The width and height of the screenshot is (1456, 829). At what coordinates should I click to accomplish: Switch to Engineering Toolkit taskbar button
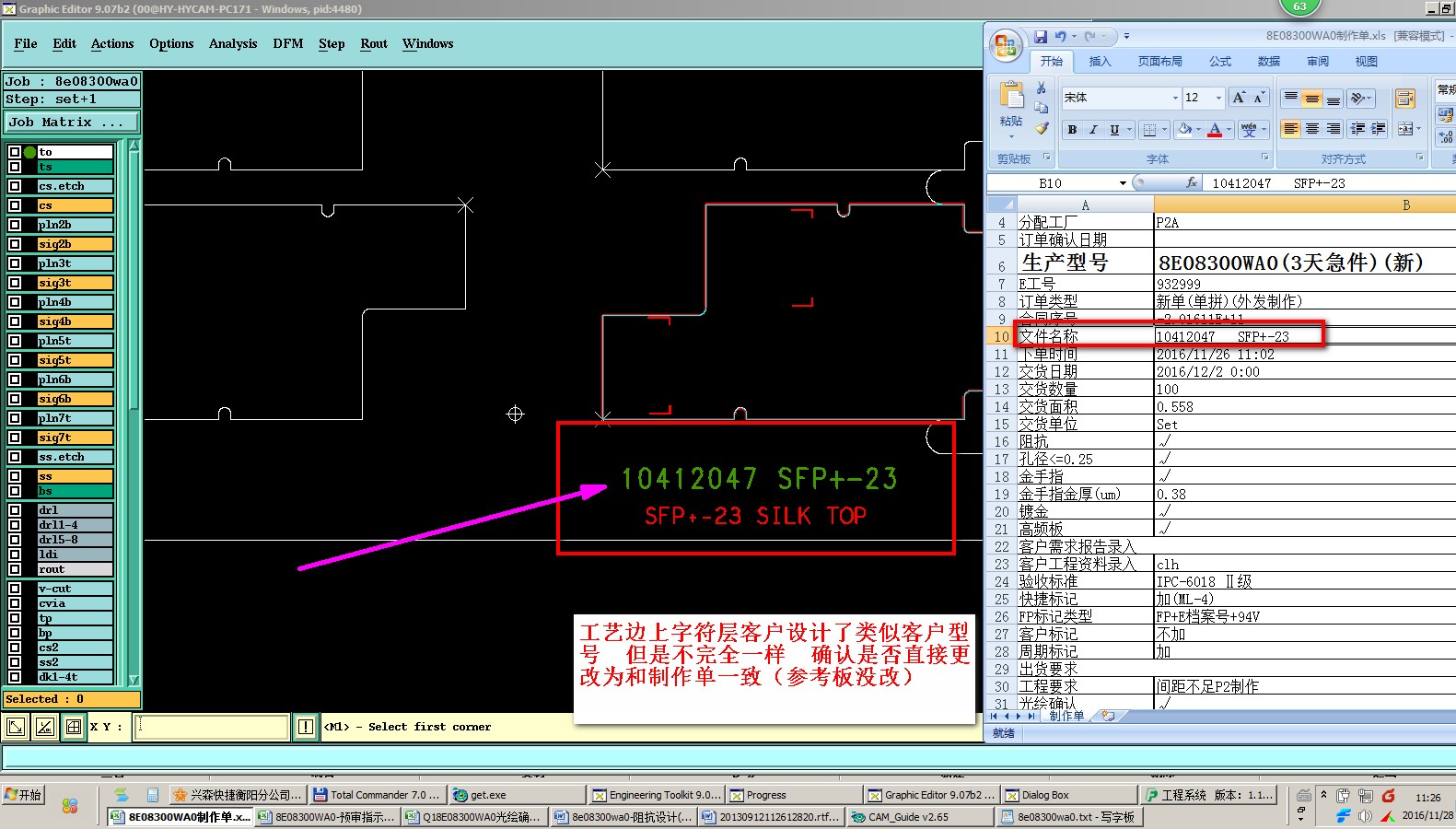coord(656,795)
